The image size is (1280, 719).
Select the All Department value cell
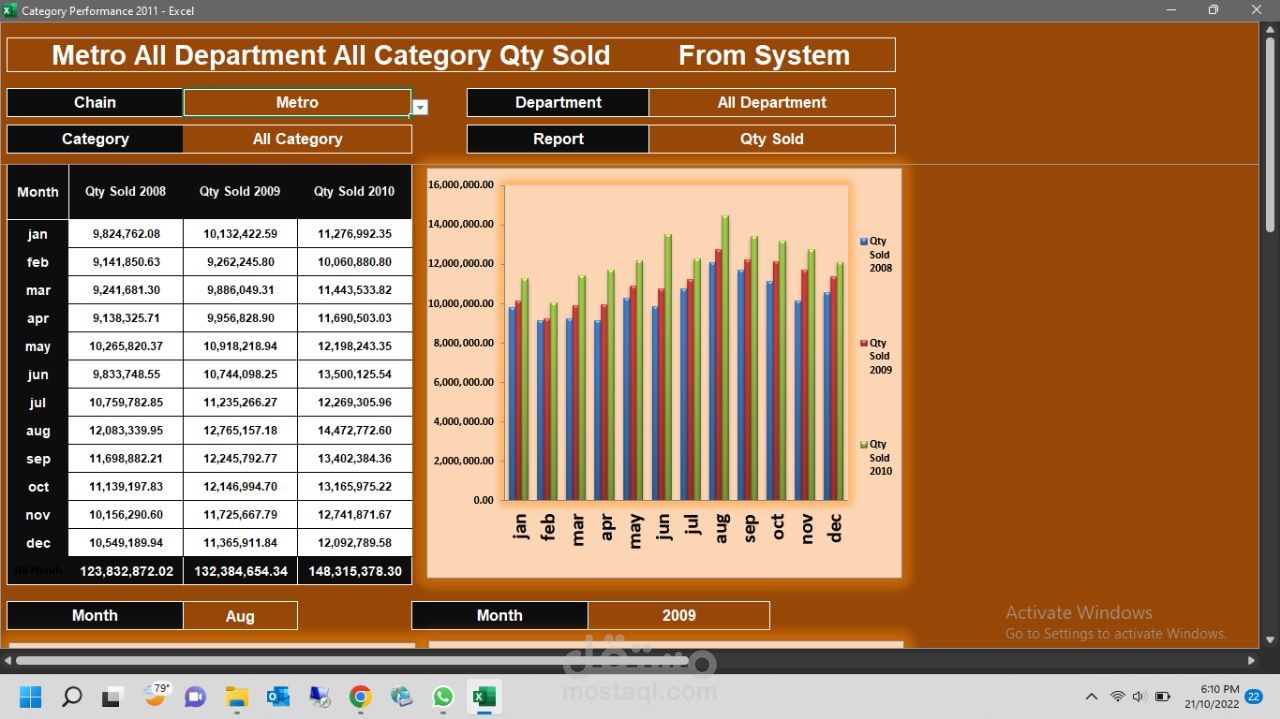[x=772, y=103]
